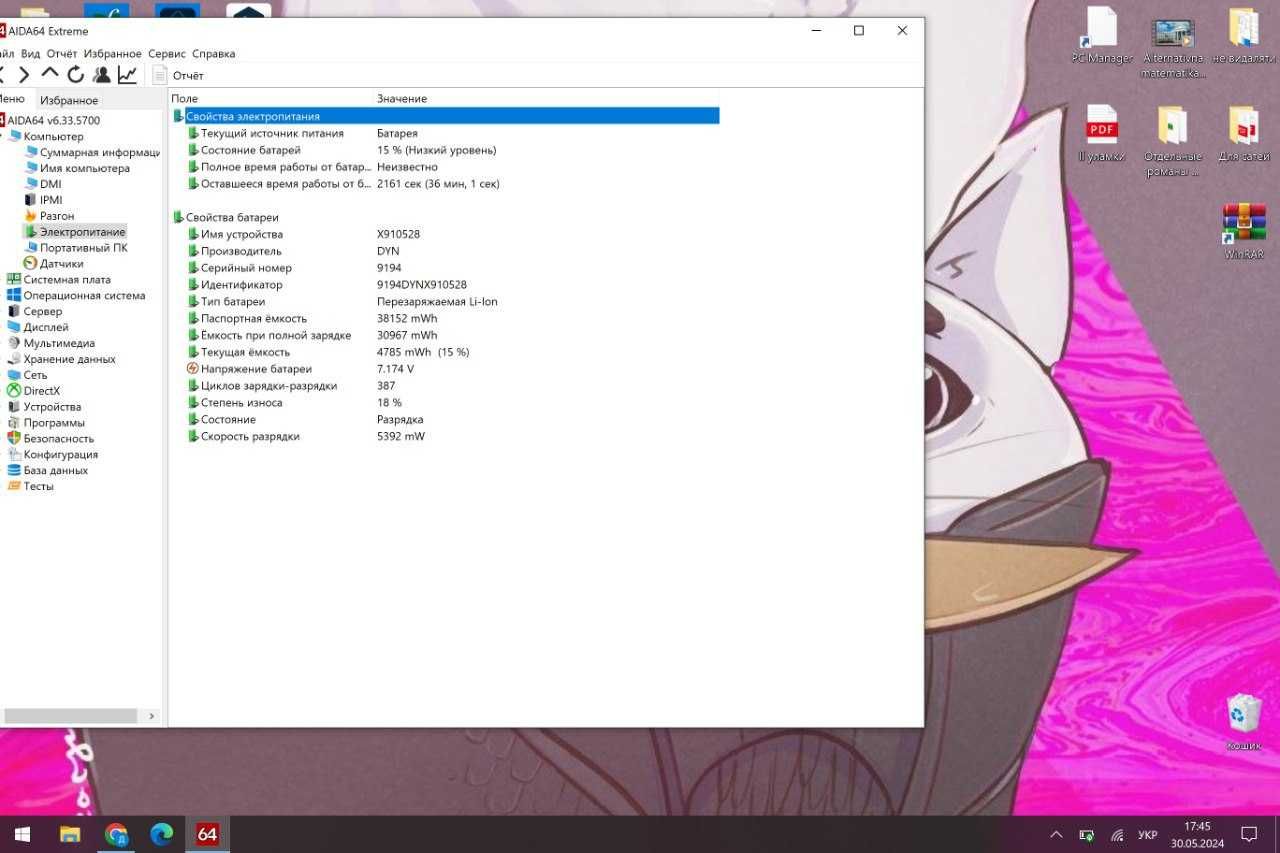The image size is (1280, 853).
Task: Open the Конфигурация category
Action: 53,455
